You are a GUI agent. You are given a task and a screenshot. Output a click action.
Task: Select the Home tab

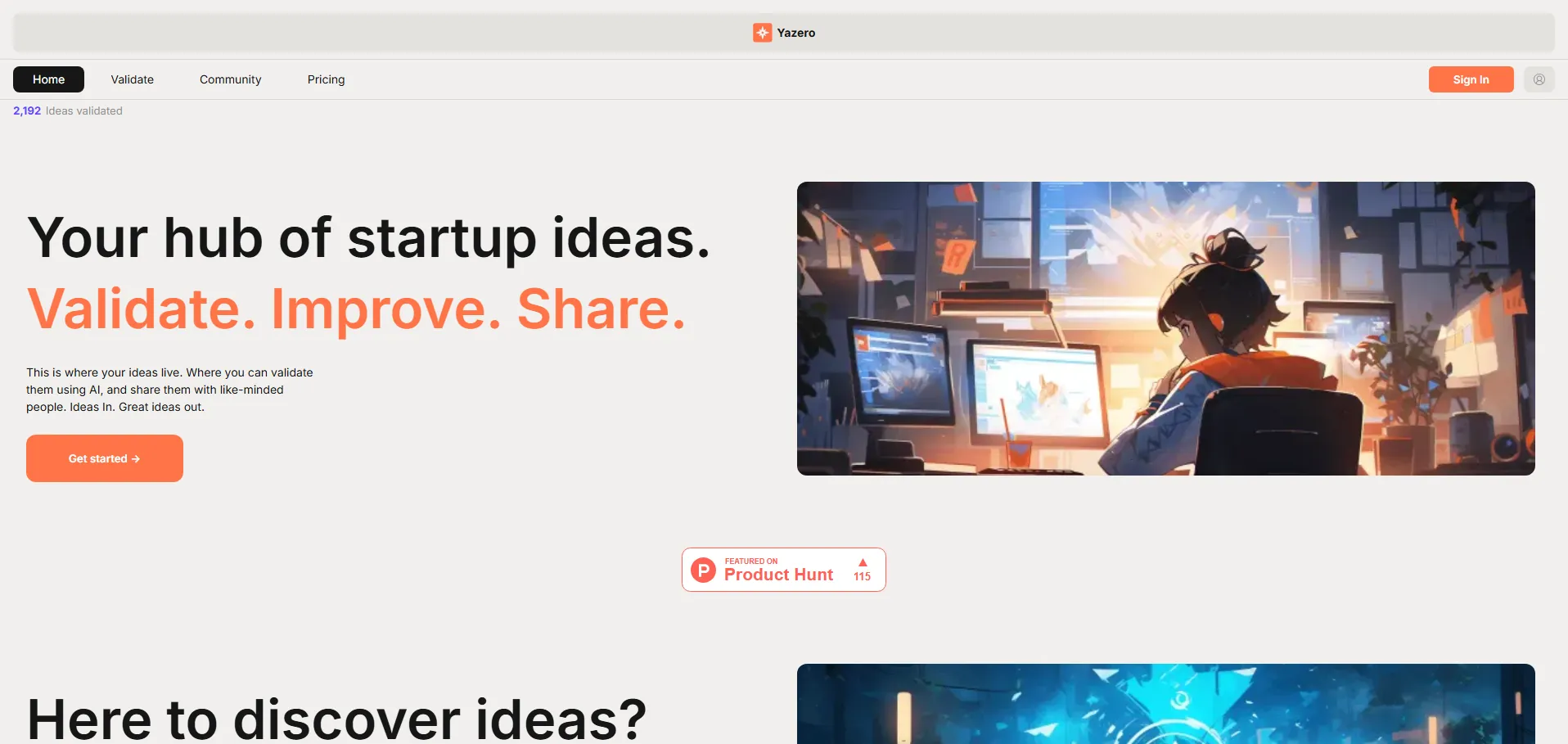coord(48,79)
